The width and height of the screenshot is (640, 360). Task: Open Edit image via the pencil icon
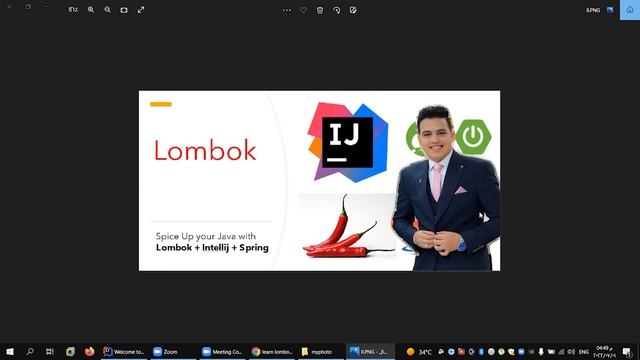pos(353,10)
